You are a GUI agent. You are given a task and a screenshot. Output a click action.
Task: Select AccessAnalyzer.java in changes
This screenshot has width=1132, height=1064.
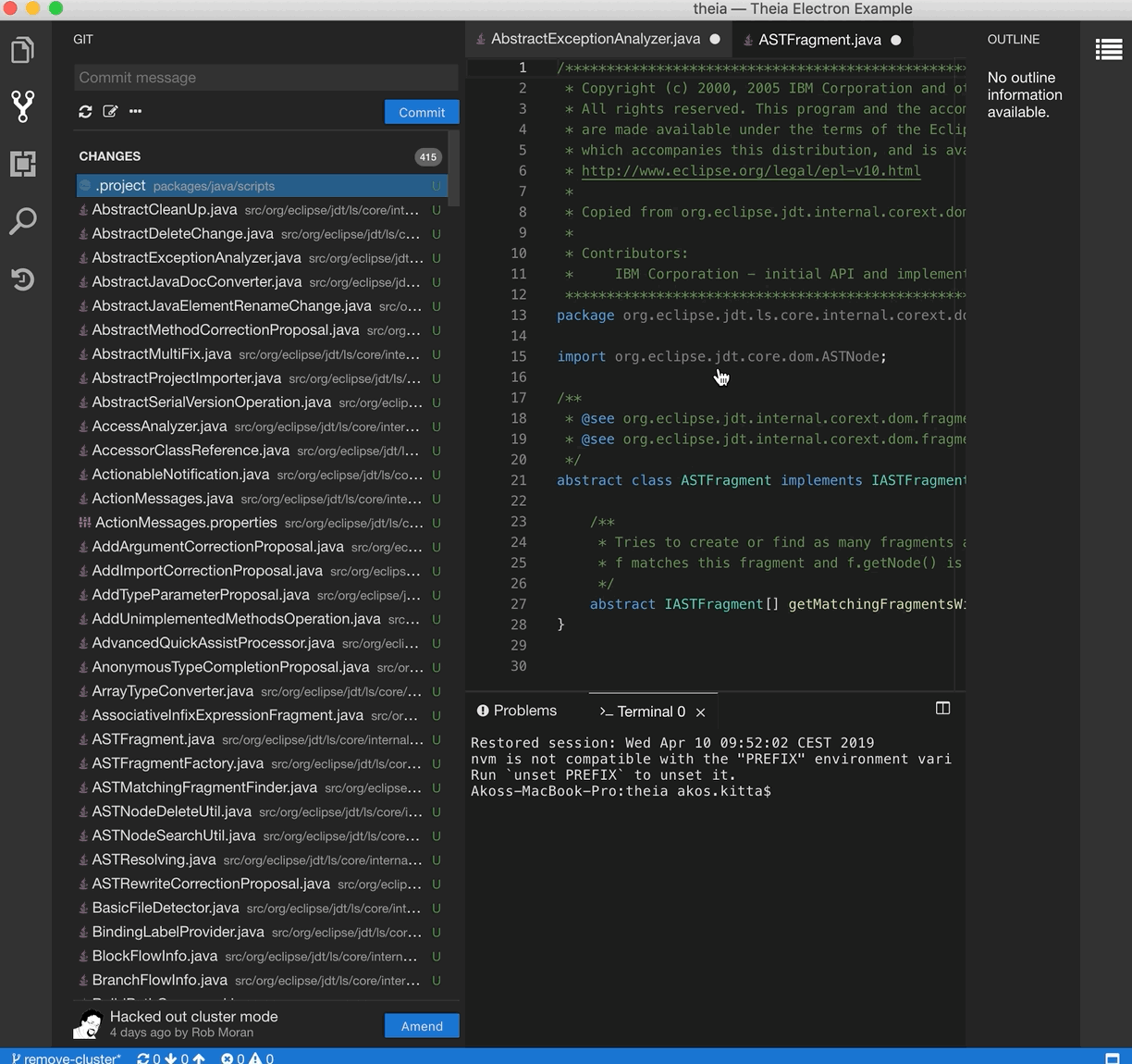click(262, 427)
